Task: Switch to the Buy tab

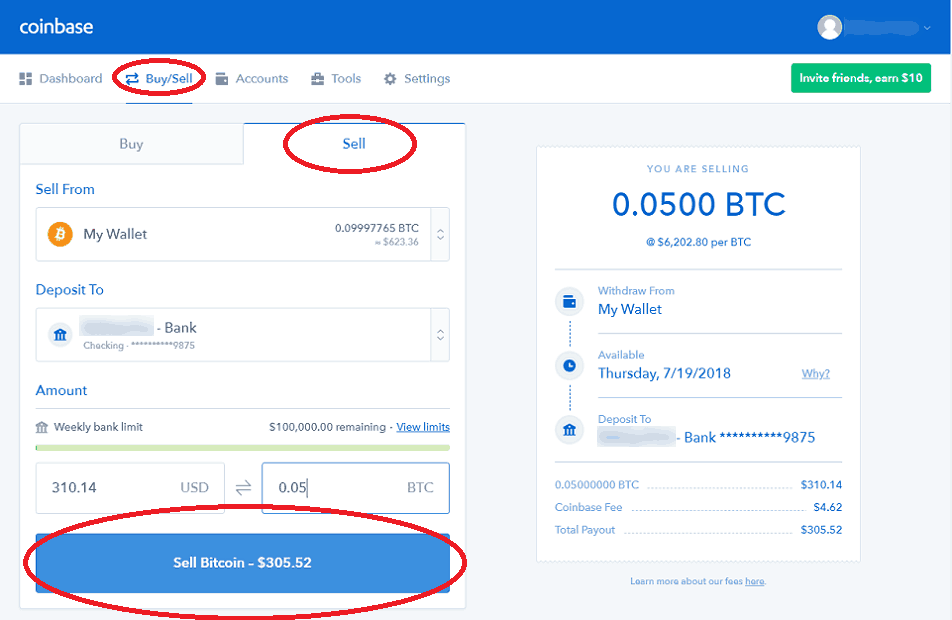Action: [131, 144]
